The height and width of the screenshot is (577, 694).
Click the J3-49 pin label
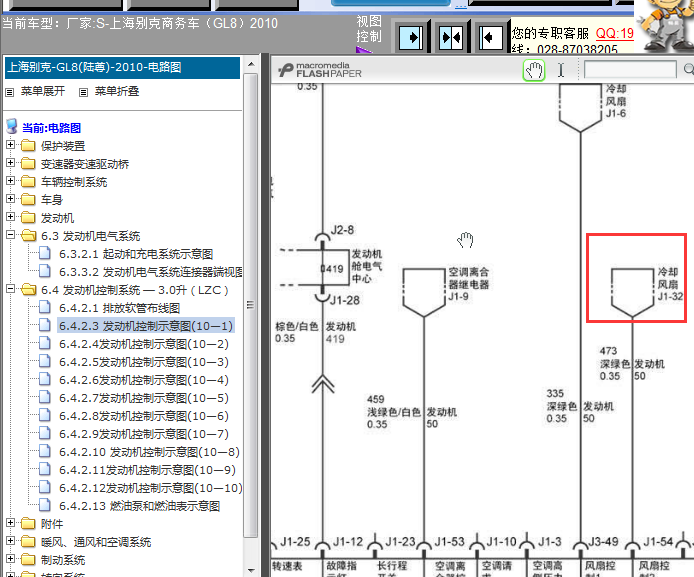[x=603, y=542]
